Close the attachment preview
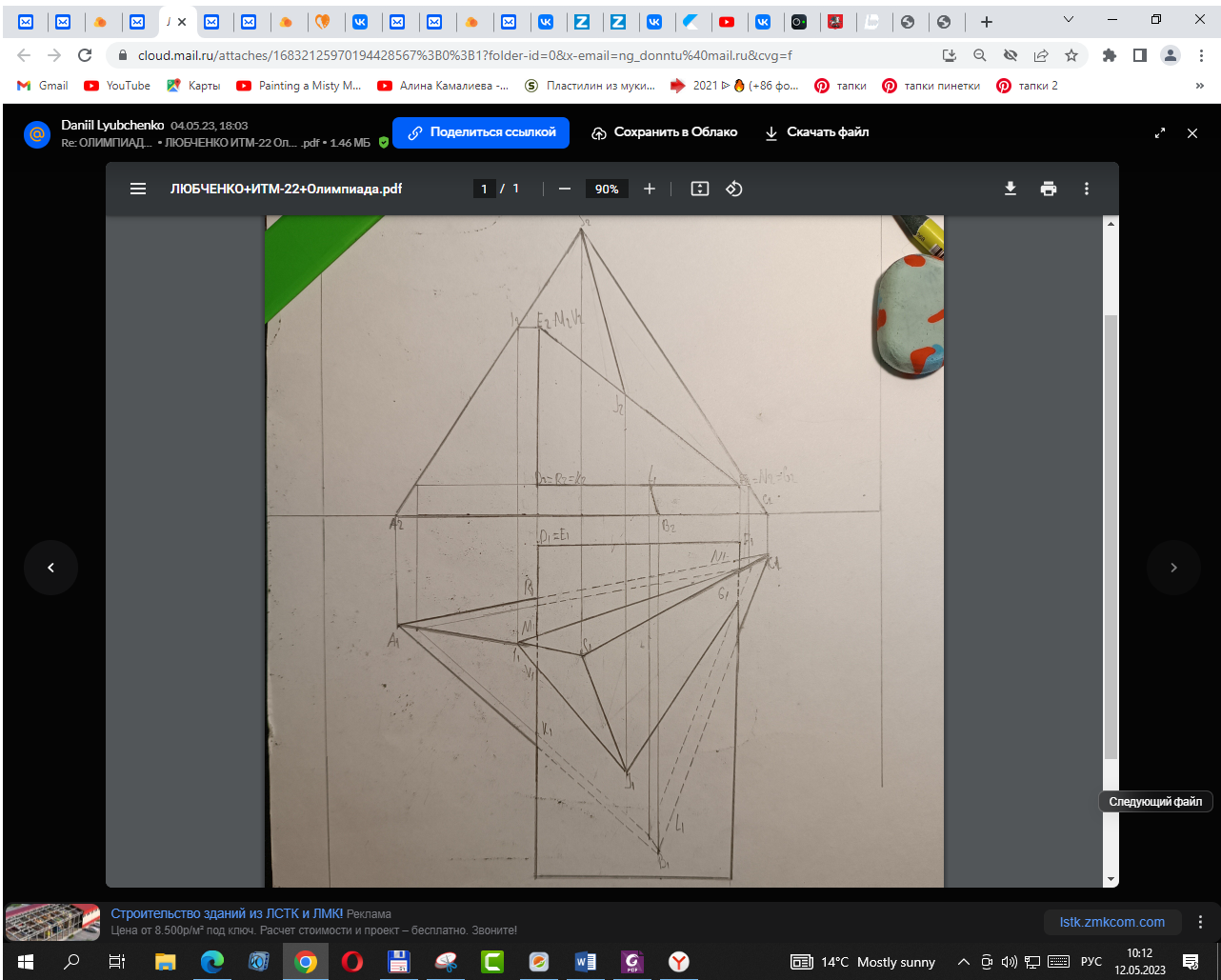 point(1192,133)
